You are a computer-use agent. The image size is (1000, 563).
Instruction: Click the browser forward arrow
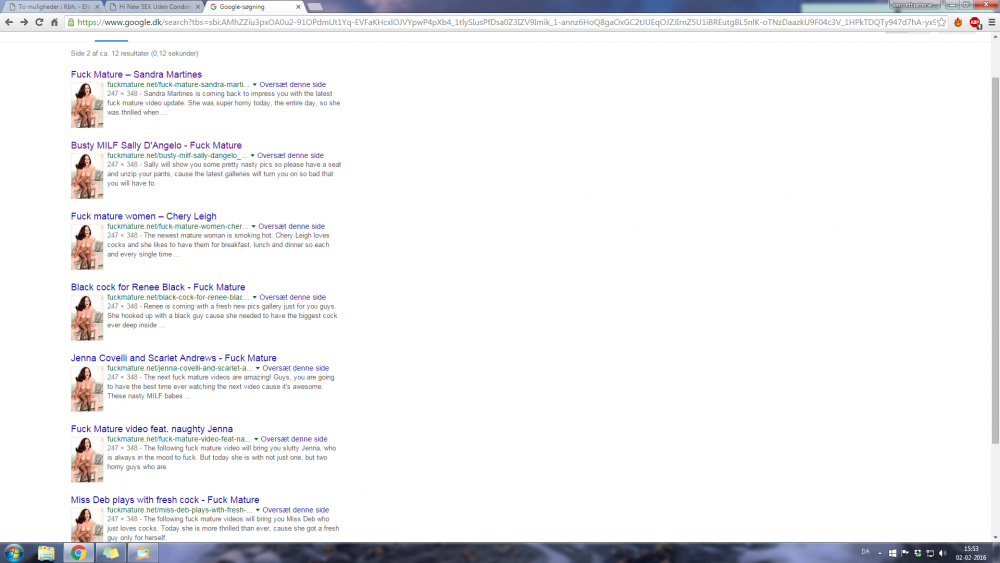[x=24, y=22]
